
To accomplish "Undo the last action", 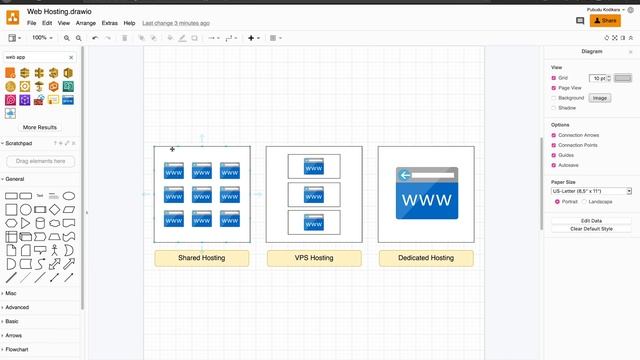I will pyautogui.click(x=95, y=38).
